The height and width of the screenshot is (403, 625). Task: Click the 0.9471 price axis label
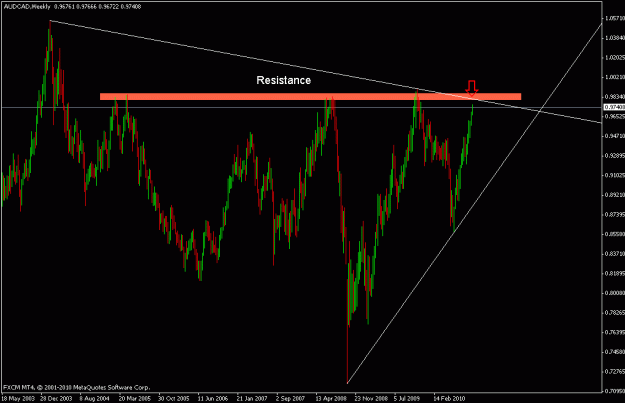point(615,136)
